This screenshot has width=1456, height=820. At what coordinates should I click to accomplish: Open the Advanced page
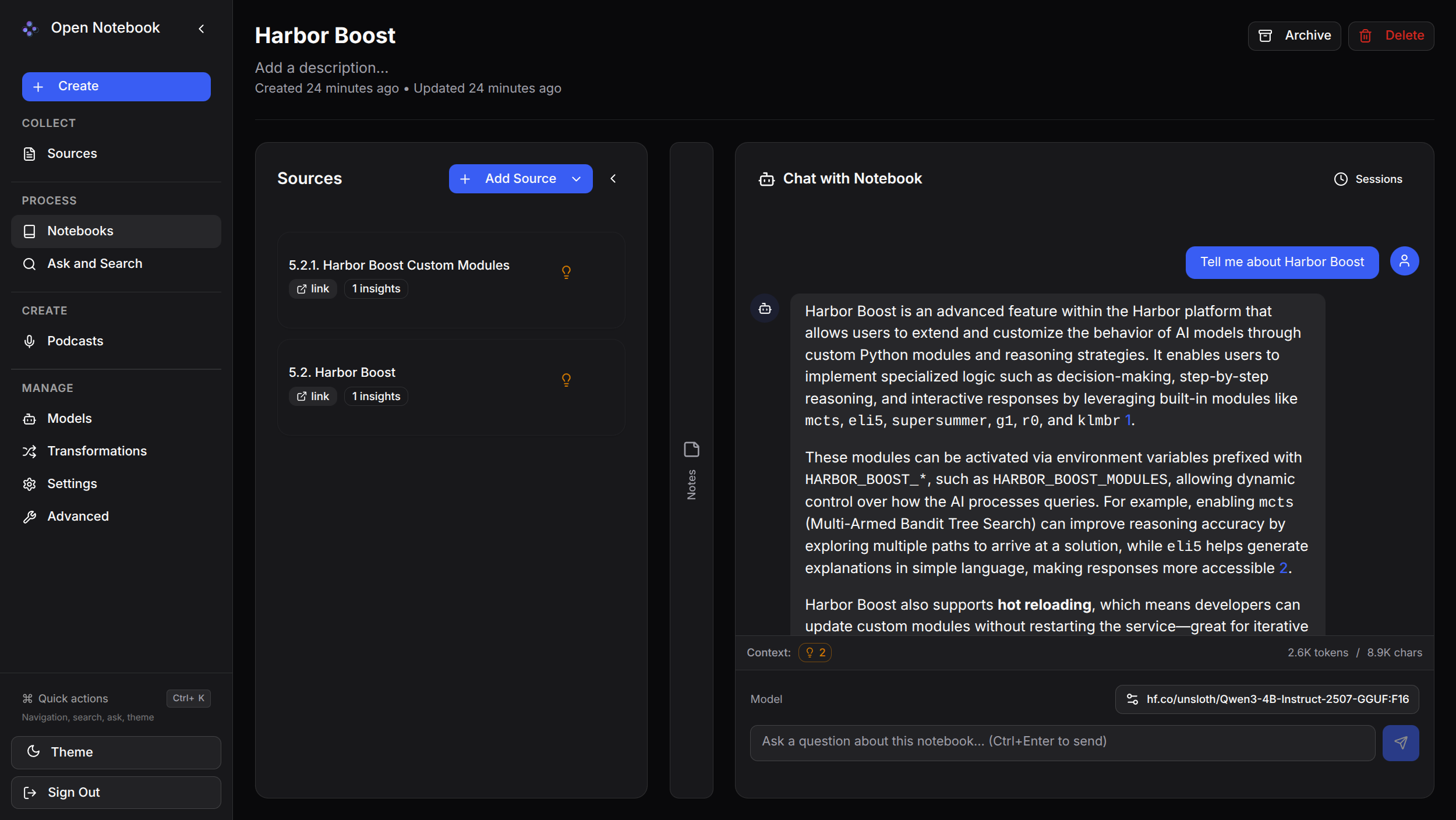116,517
